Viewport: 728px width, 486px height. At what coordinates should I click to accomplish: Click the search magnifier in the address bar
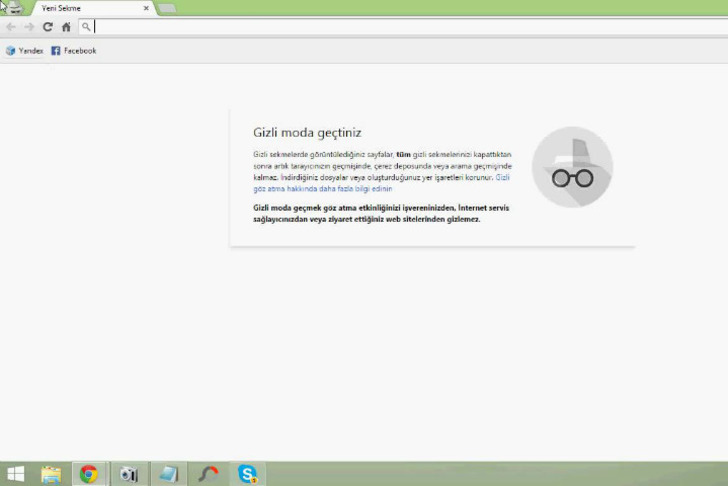(86, 27)
